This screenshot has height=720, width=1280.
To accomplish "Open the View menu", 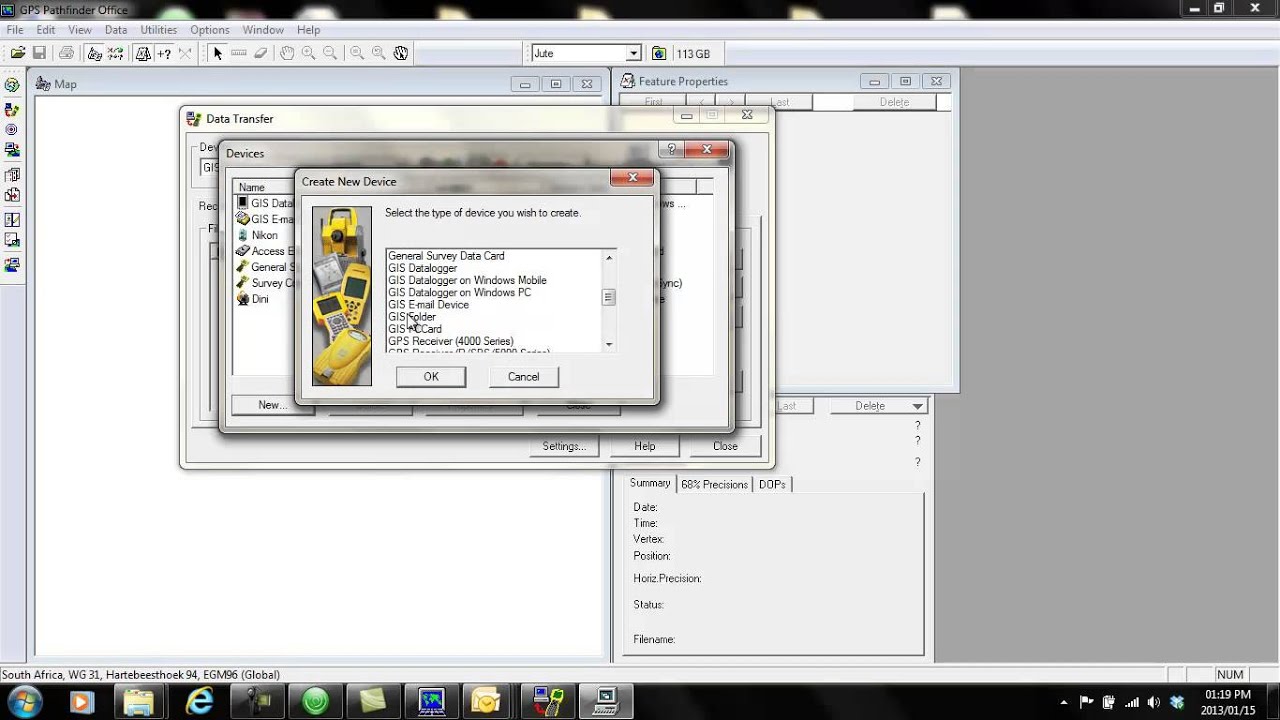I will [x=80, y=30].
